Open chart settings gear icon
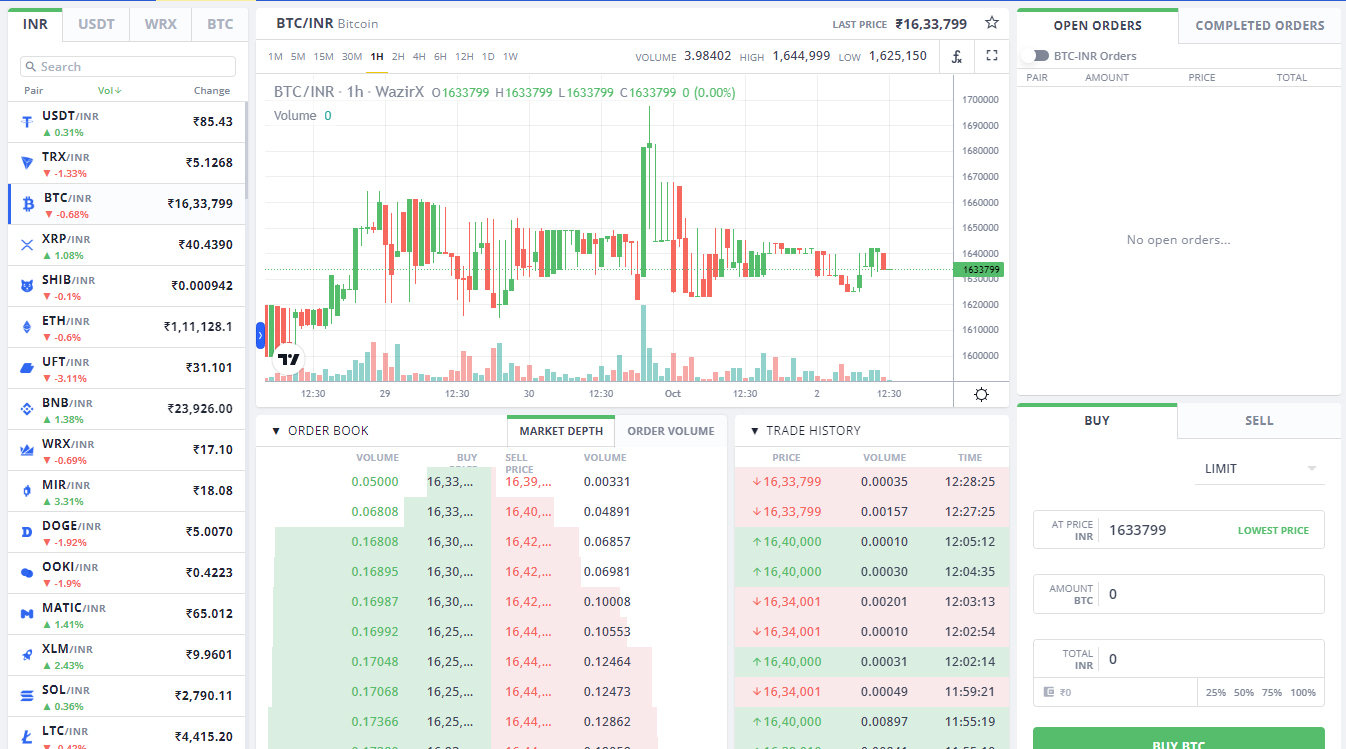Viewport: 1346px width, 749px height. coord(981,394)
